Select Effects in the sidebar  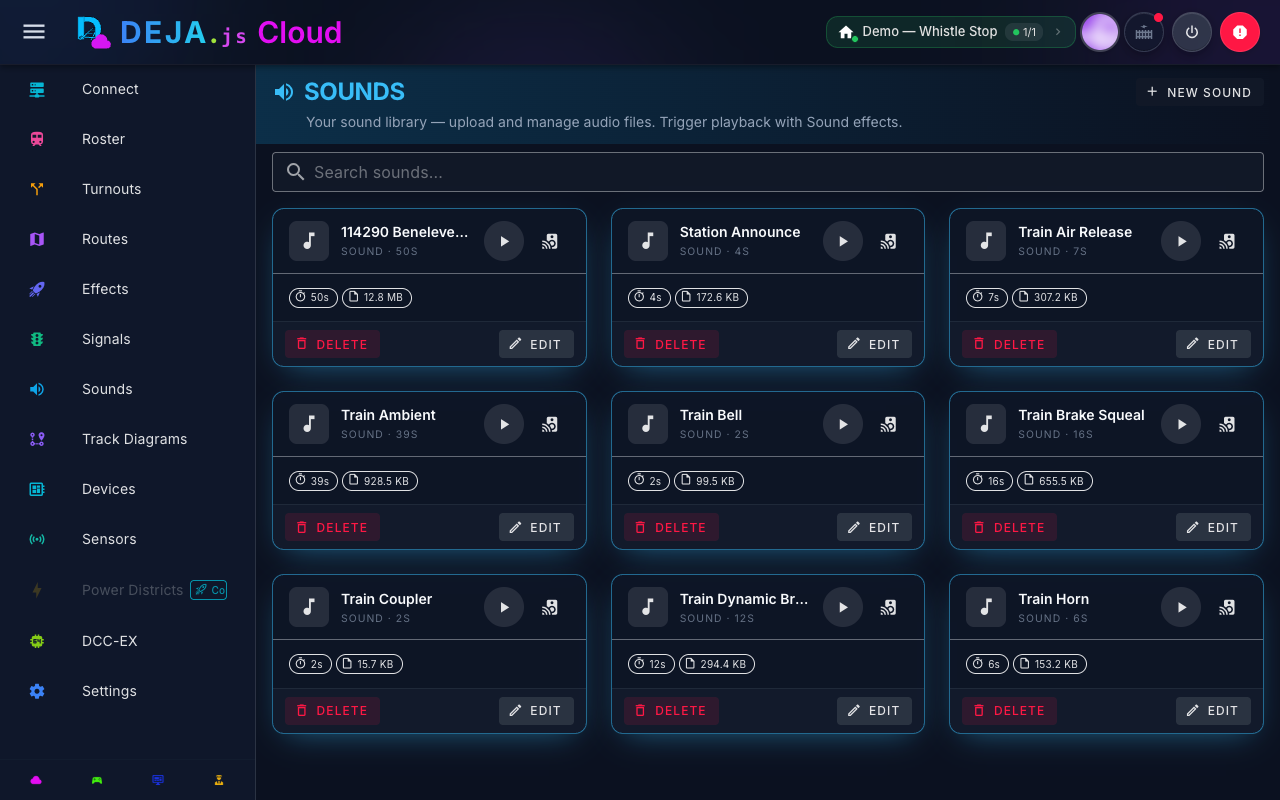[x=128, y=289]
